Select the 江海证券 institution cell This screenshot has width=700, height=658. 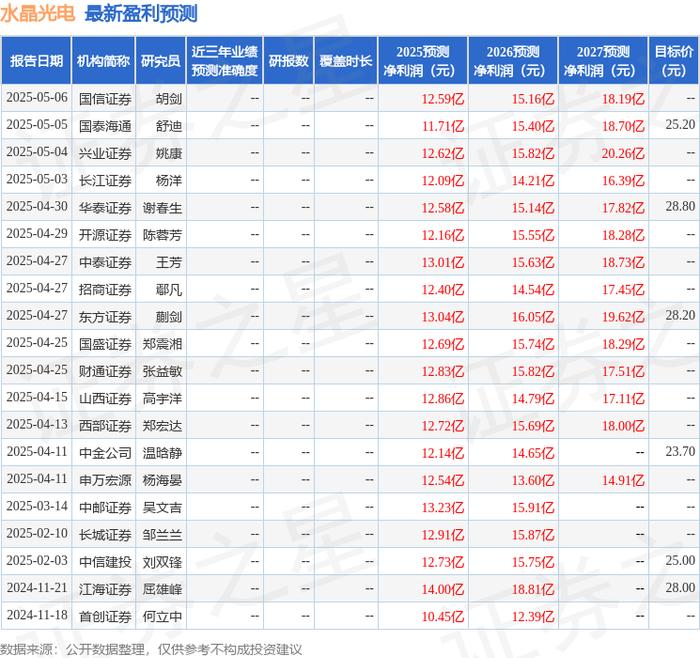[105, 589]
